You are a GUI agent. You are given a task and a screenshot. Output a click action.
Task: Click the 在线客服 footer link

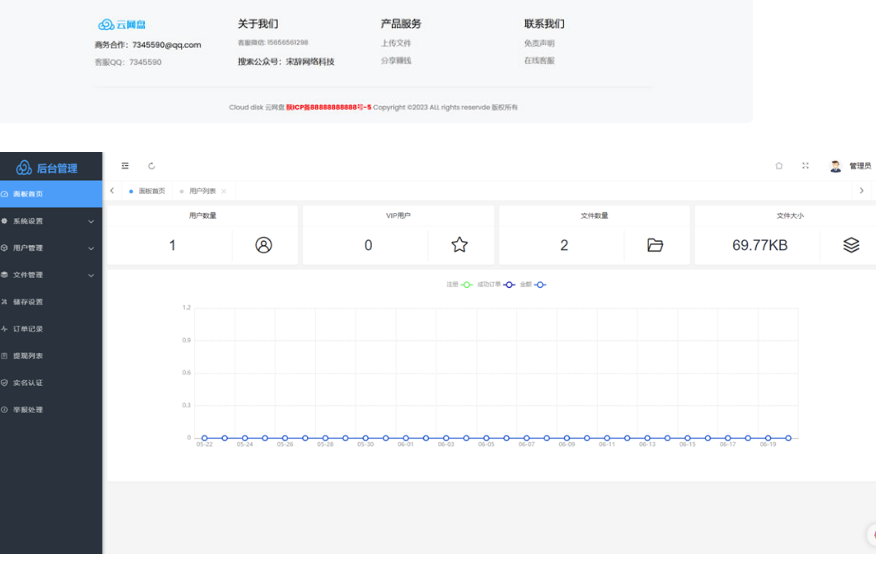(x=539, y=60)
